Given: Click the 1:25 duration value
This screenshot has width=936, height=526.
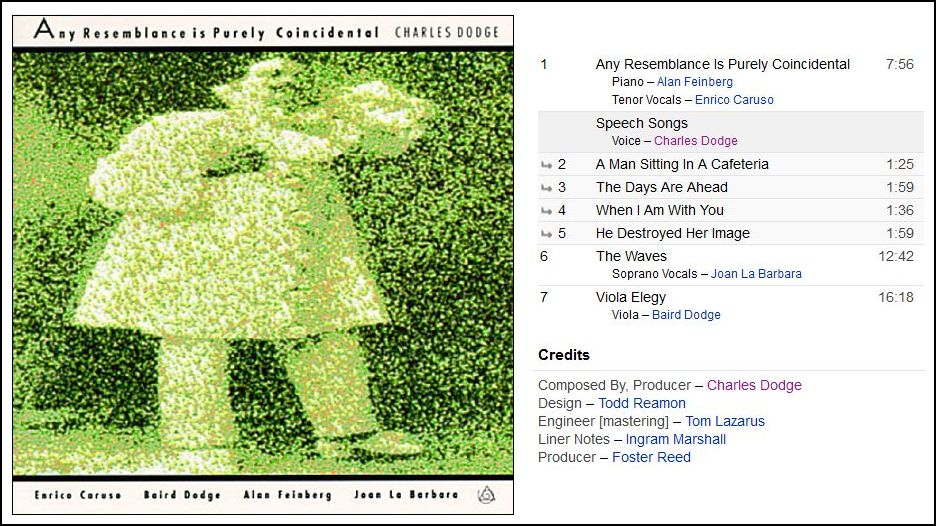Looking at the screenshot, I should (x=900, y=164).
